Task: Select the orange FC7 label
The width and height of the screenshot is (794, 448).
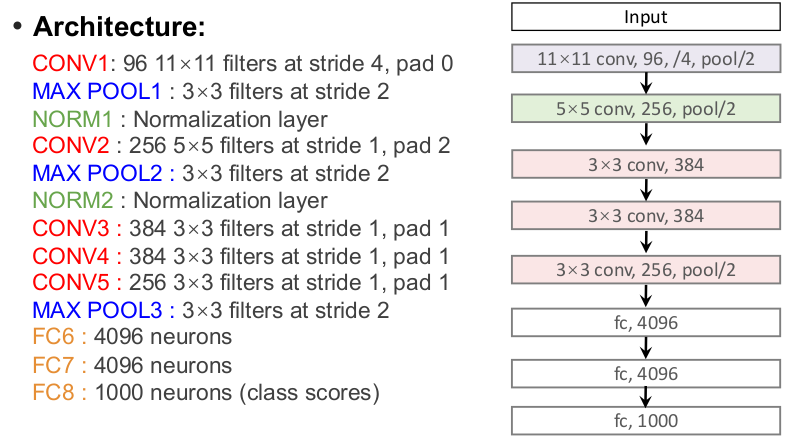Action: (x=52, y=364)
